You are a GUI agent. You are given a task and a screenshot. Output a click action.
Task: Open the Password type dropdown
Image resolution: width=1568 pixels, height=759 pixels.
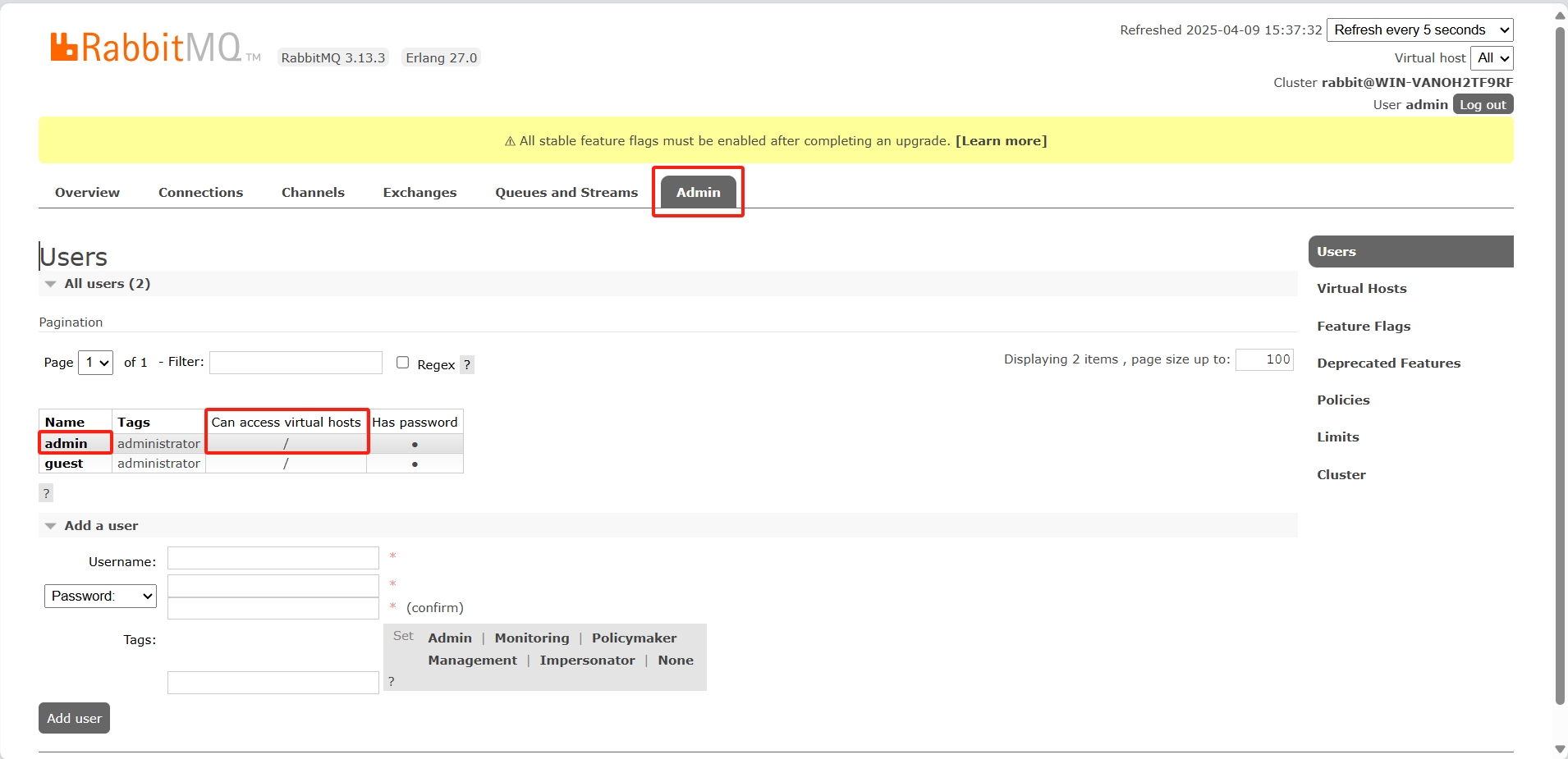click(x=100, y=596)
